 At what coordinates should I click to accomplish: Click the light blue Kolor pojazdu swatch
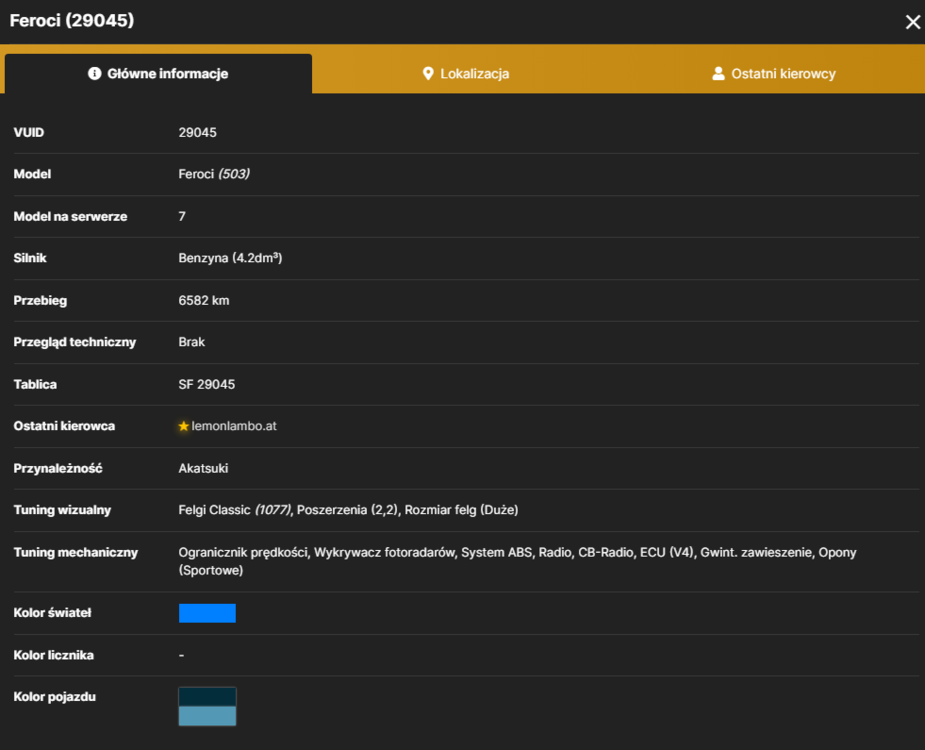pyautogui.click(x=207, y=716)
